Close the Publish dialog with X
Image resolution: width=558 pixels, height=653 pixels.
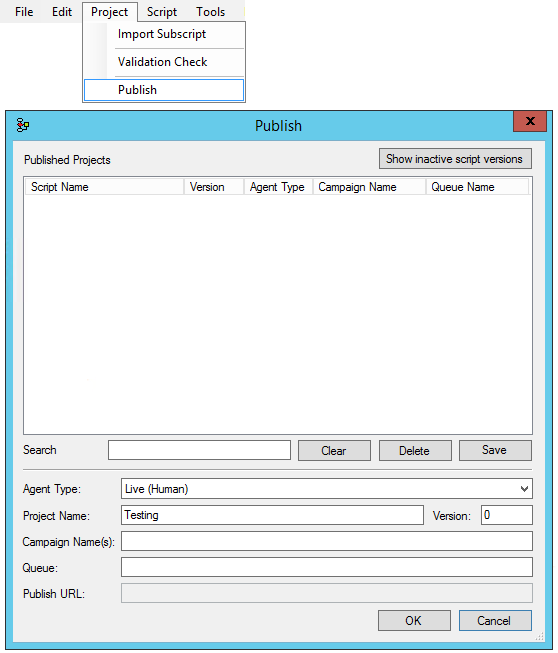pyautogui.click(x=530, y=121)
